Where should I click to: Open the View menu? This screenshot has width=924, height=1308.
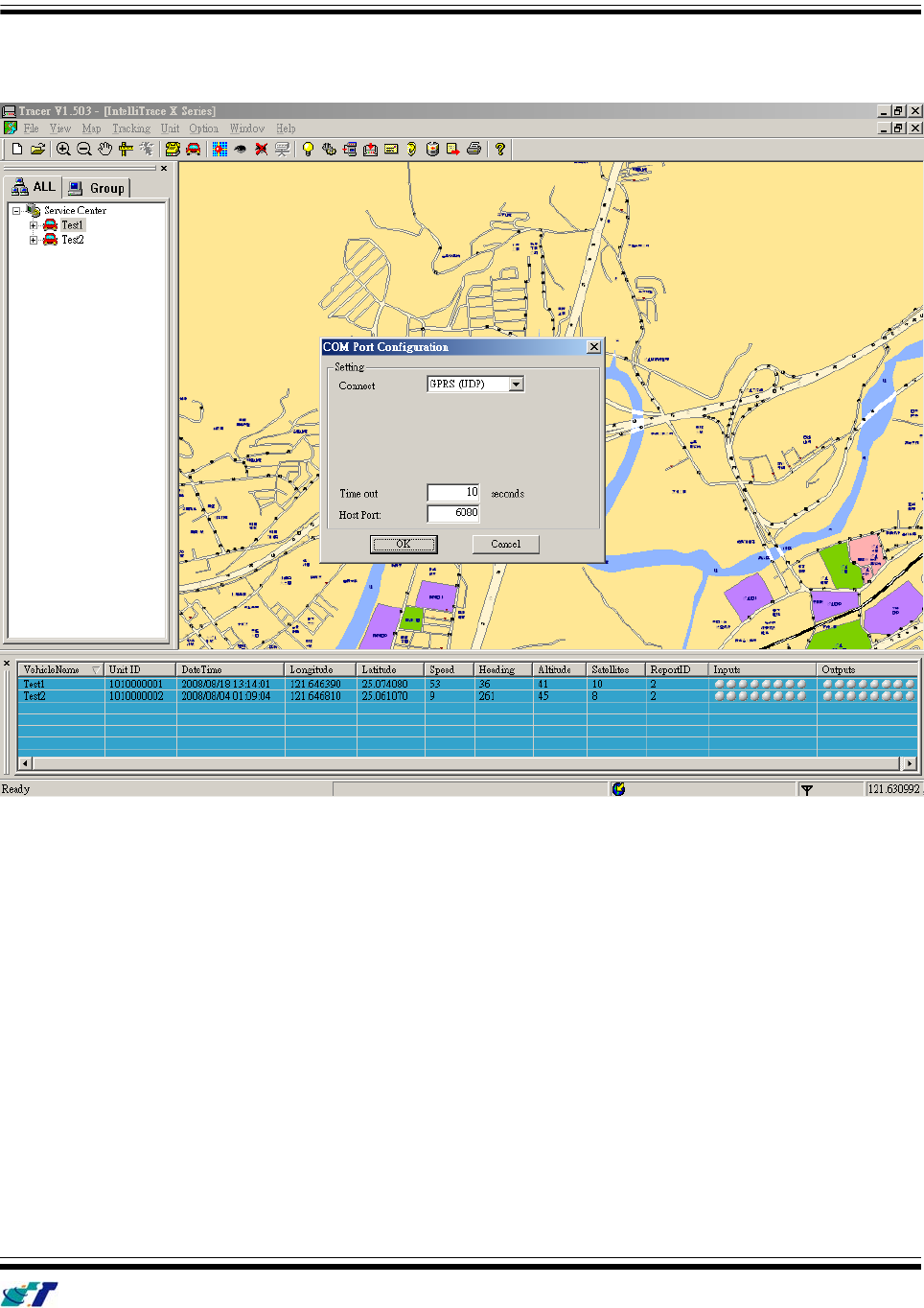coord(60,128)
